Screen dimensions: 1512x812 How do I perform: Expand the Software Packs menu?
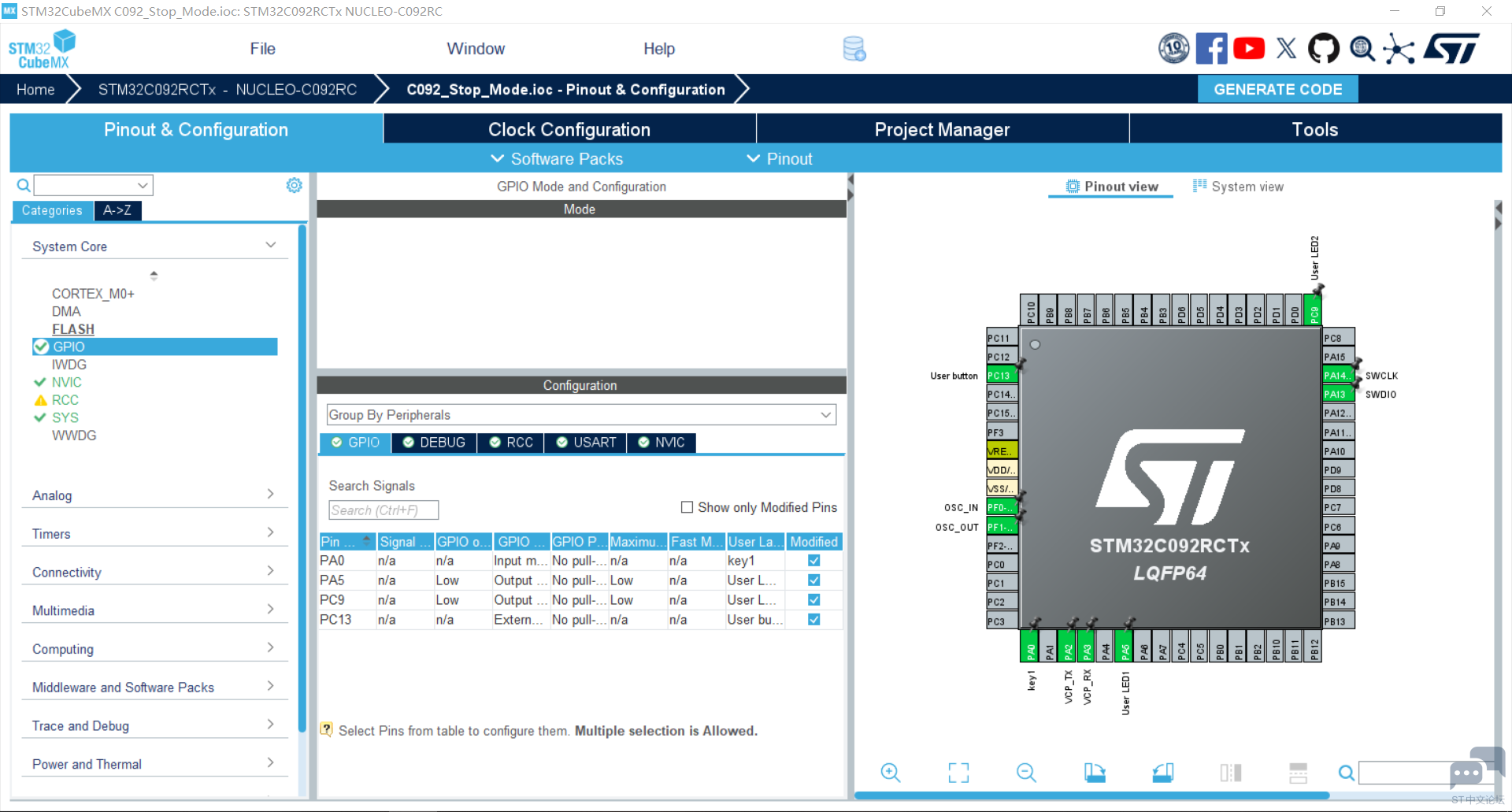pyautogui.click(x=557, y=159)
